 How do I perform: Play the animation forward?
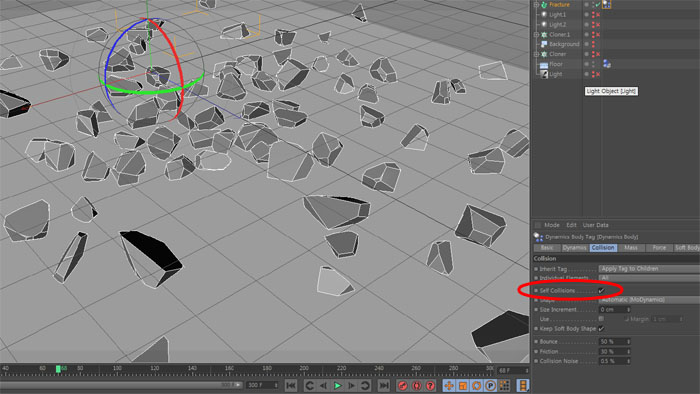(x=338, y=385)
